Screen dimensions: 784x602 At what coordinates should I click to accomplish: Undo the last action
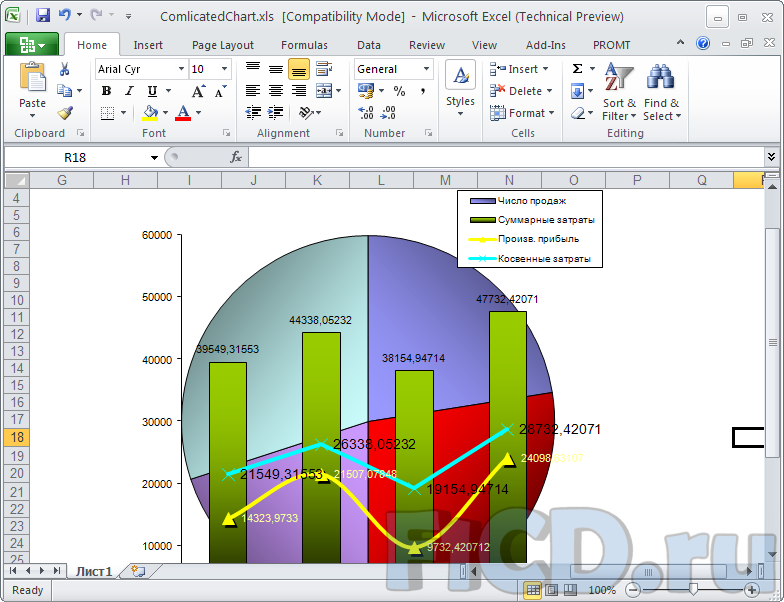point(64,15)
